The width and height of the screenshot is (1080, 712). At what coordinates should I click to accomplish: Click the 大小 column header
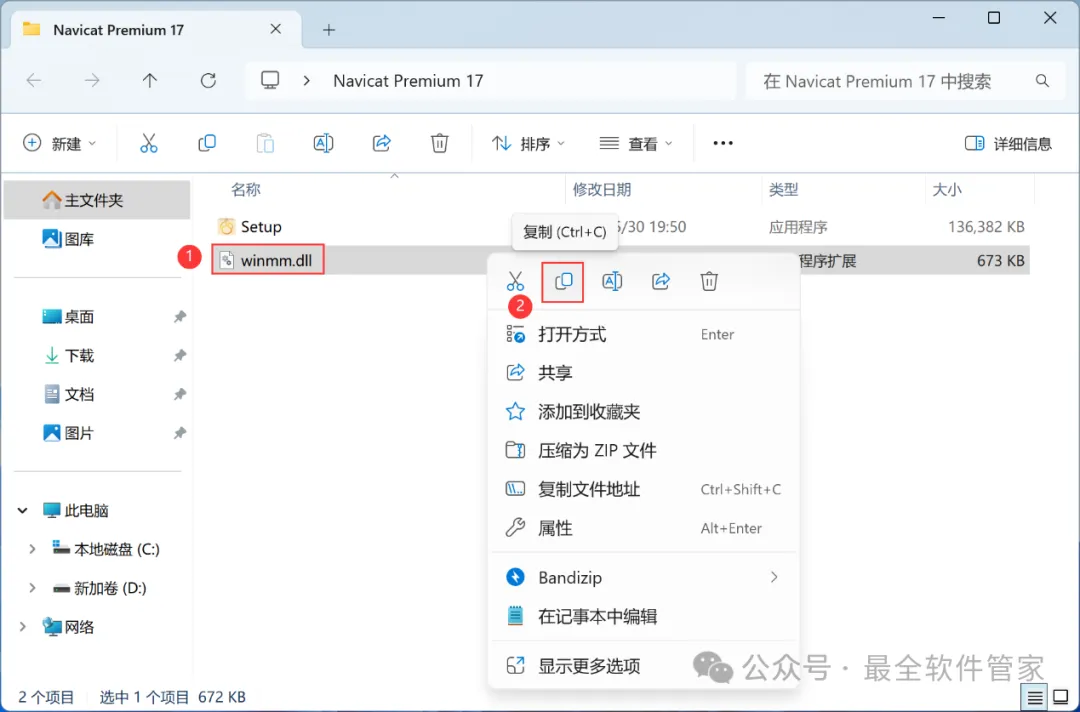click(x=946, y=189)
